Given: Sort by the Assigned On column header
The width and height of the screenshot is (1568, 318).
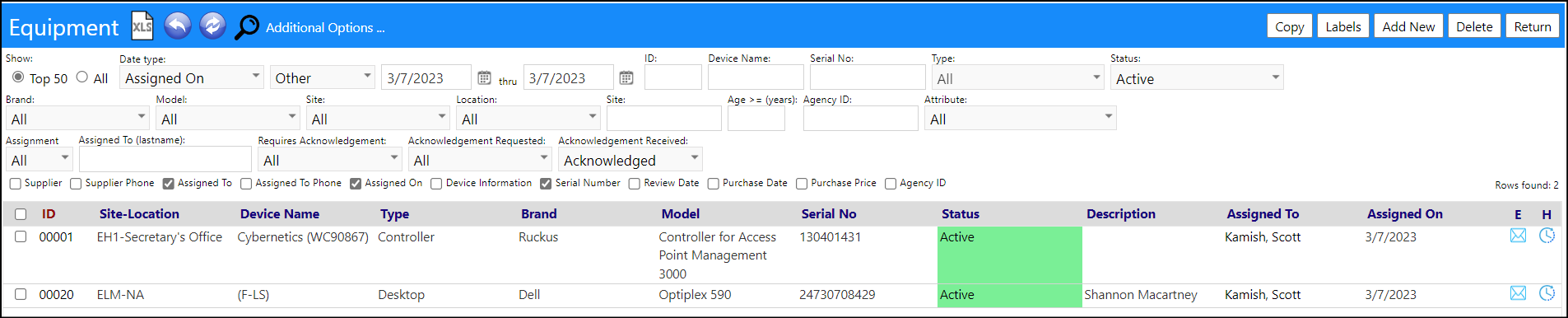Looking at the screenshot, I should (1405, 214).
